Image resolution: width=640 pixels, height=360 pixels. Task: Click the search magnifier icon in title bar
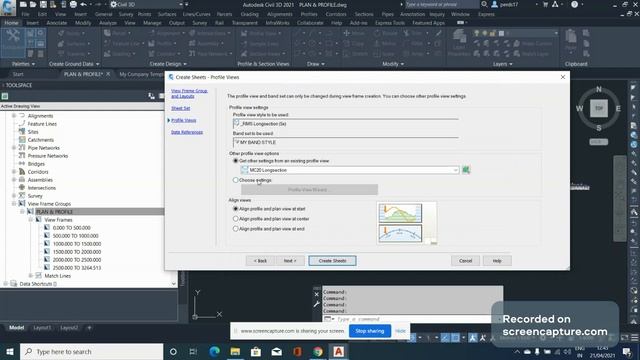click(484, 4)
